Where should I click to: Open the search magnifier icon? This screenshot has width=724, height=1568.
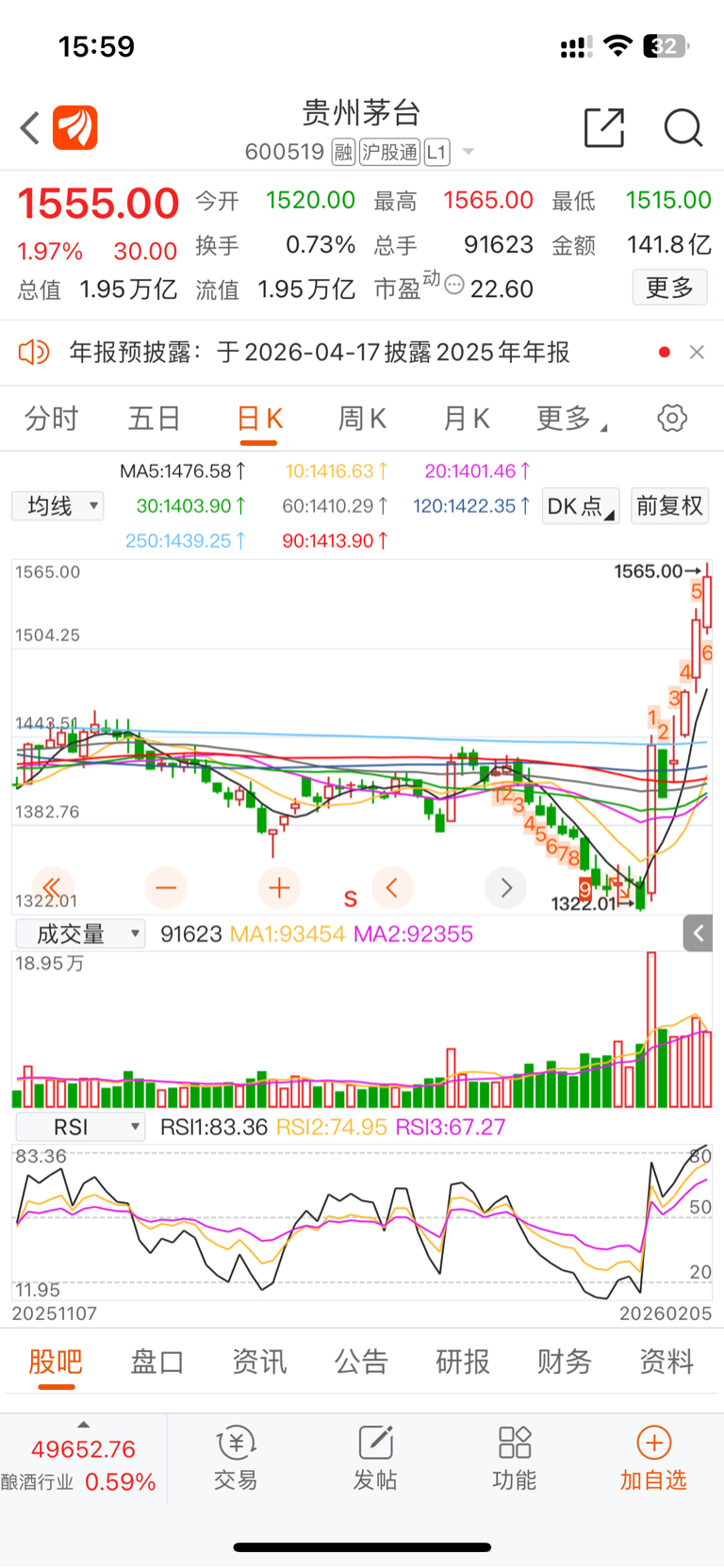(683, 127)
